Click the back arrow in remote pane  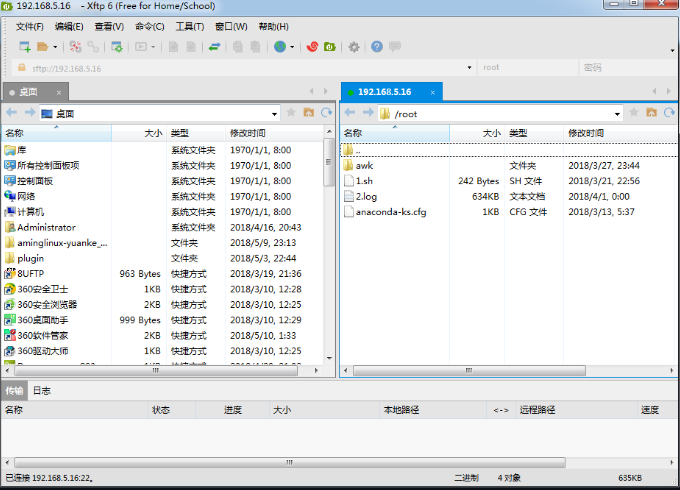tap(349, 113)
